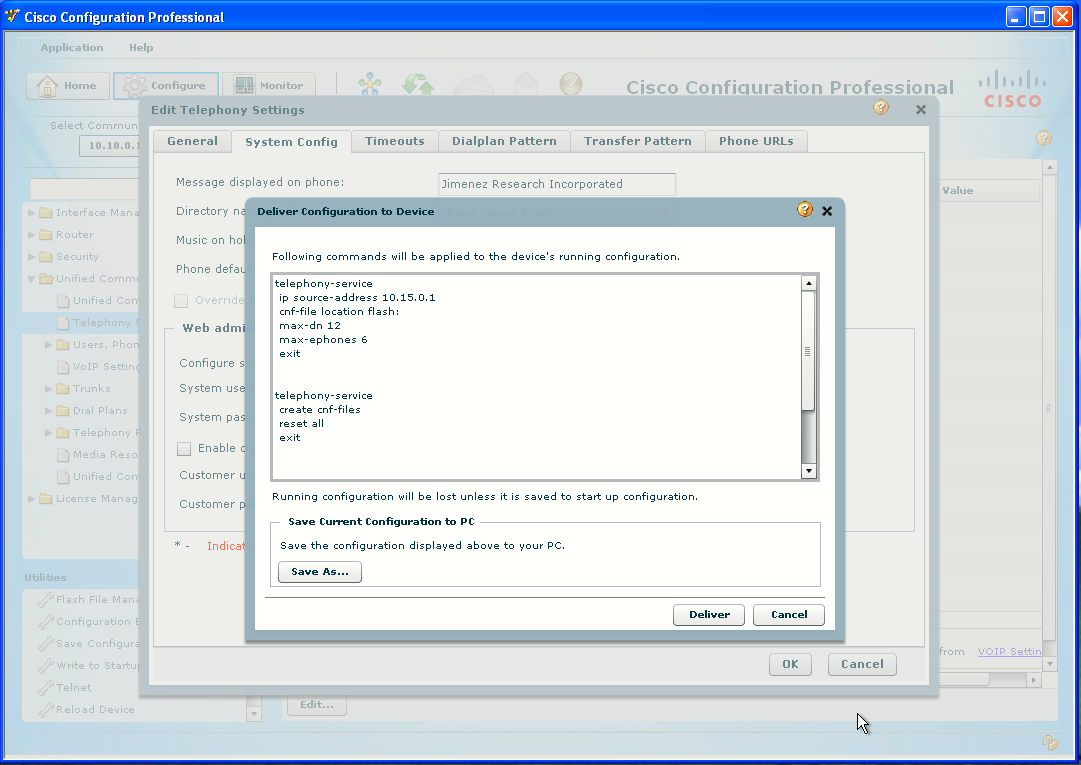Screen dimensions: 1081x765
Task: Switch to the General tab
Action: (x=192, y=141)
